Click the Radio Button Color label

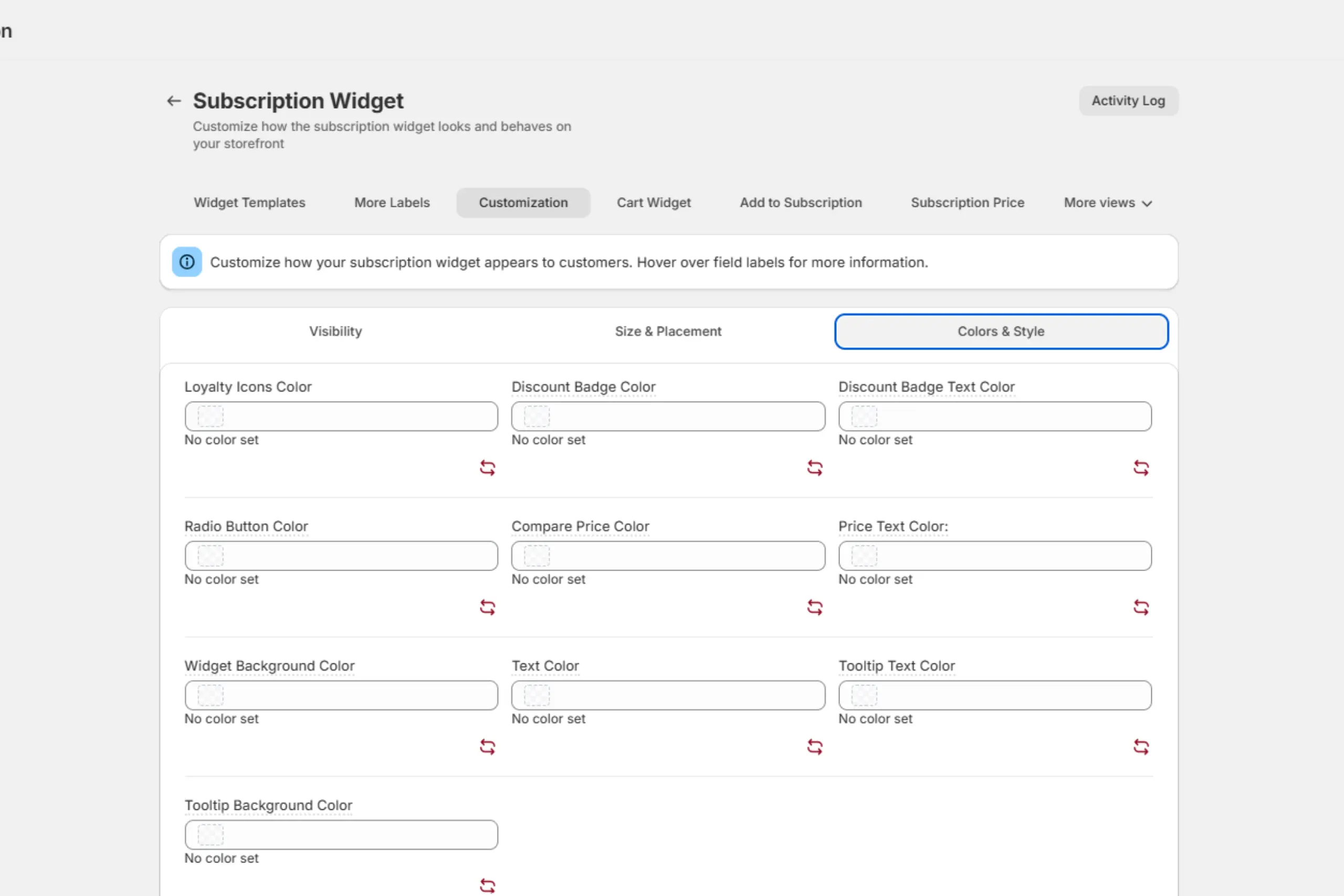pos(246,526)
